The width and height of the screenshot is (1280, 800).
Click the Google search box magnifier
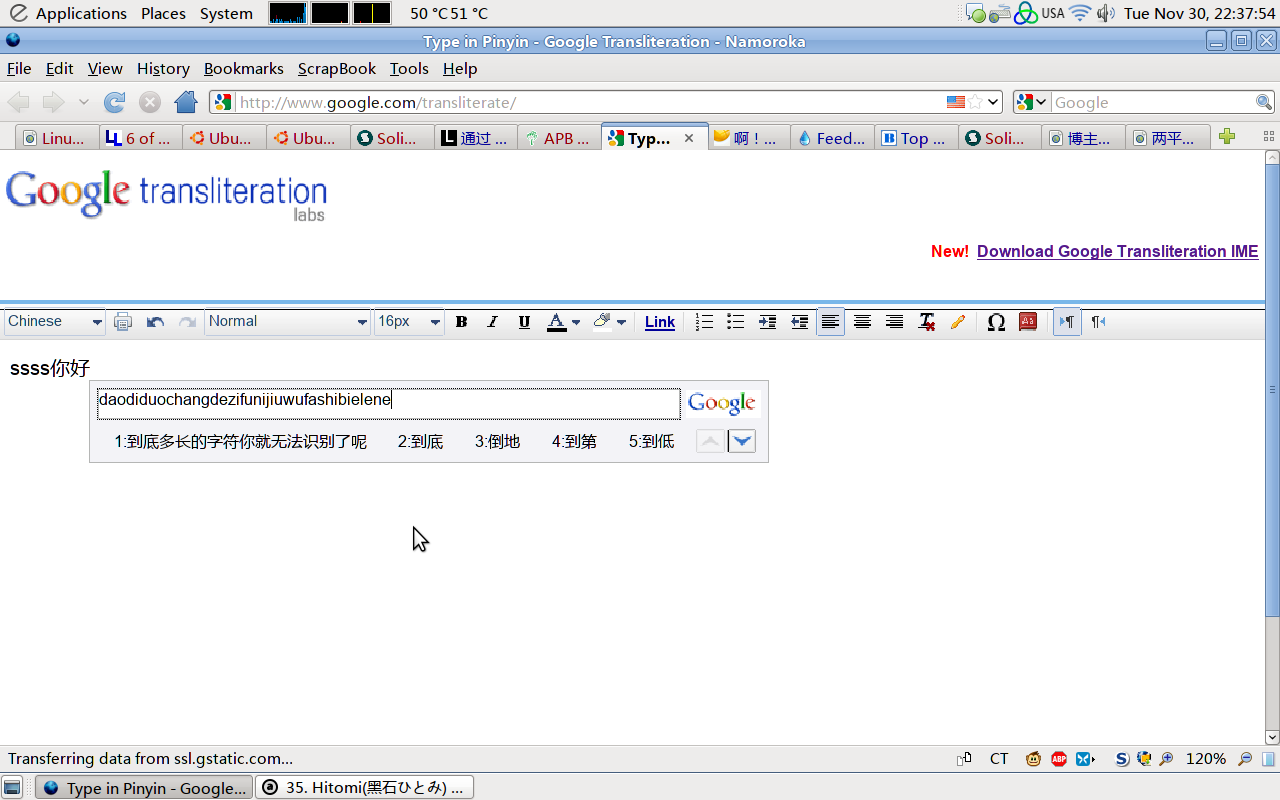tap(1264, 102)
